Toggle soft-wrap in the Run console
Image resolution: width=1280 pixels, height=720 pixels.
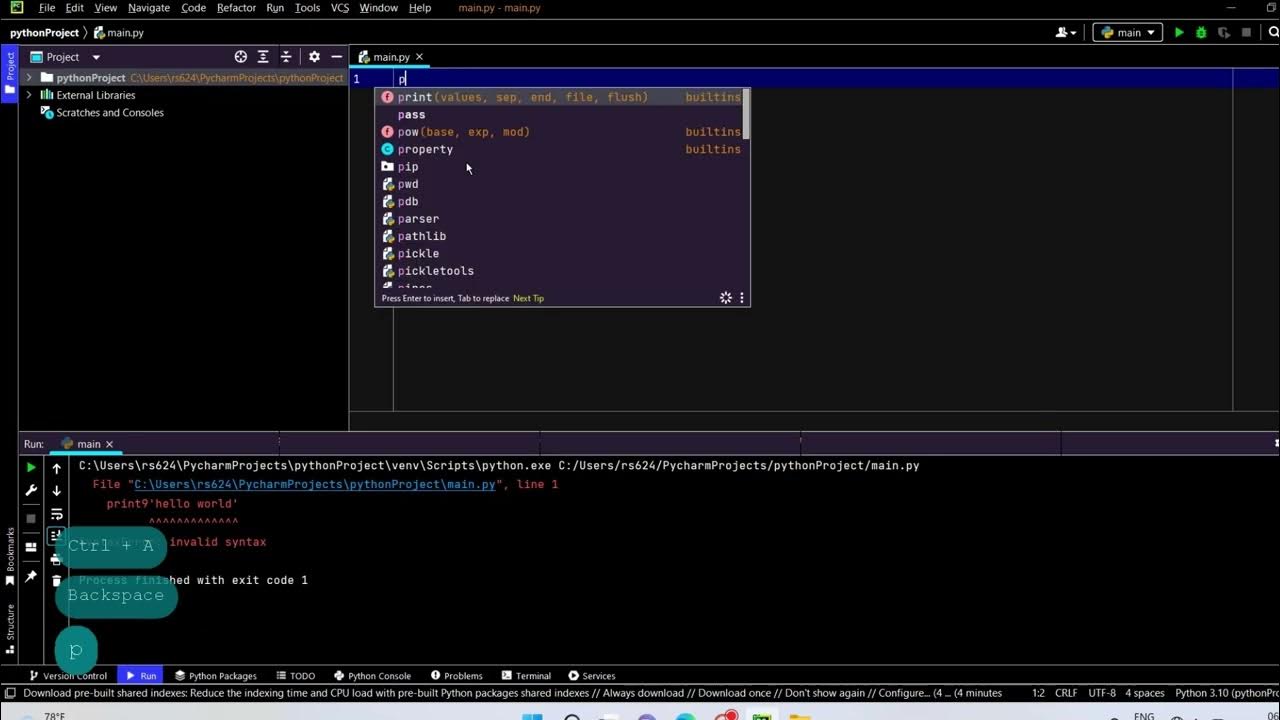tap(57, 514)
